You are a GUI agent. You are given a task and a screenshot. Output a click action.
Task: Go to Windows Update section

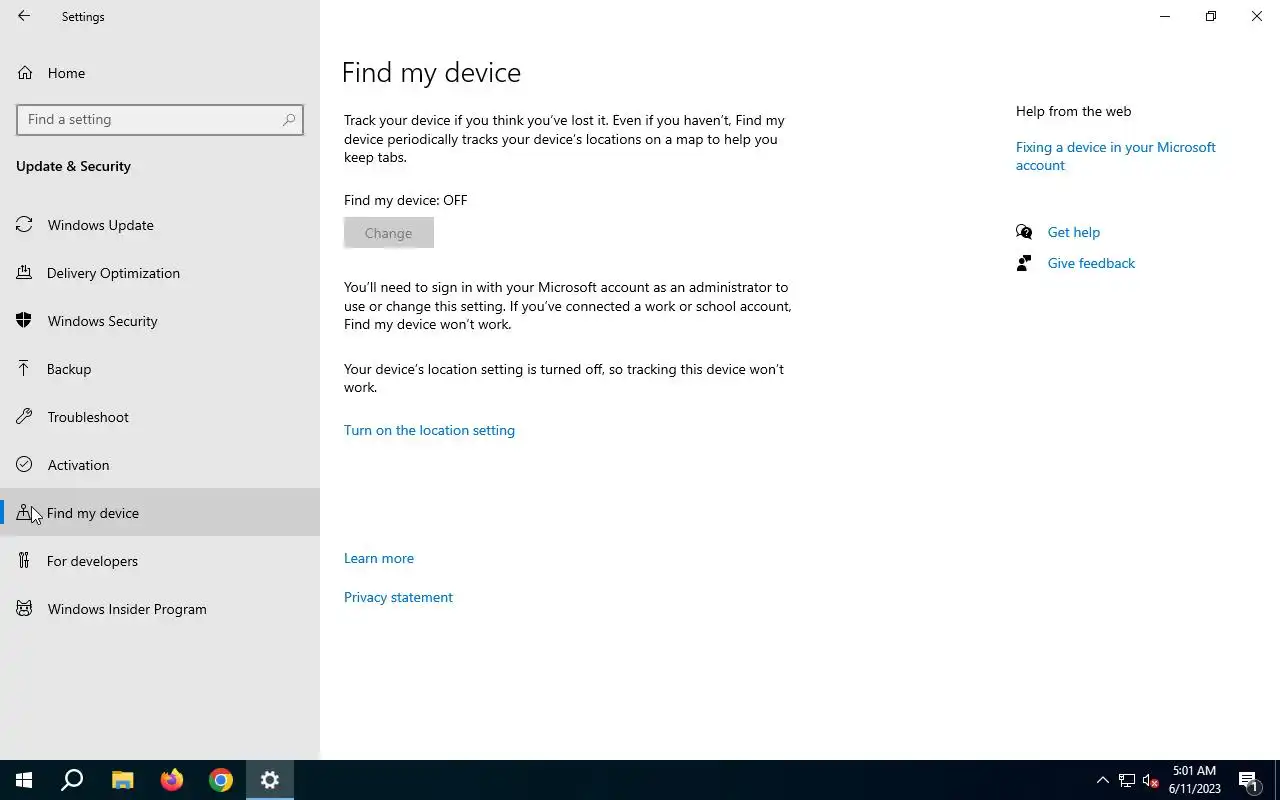click(160, 225)
